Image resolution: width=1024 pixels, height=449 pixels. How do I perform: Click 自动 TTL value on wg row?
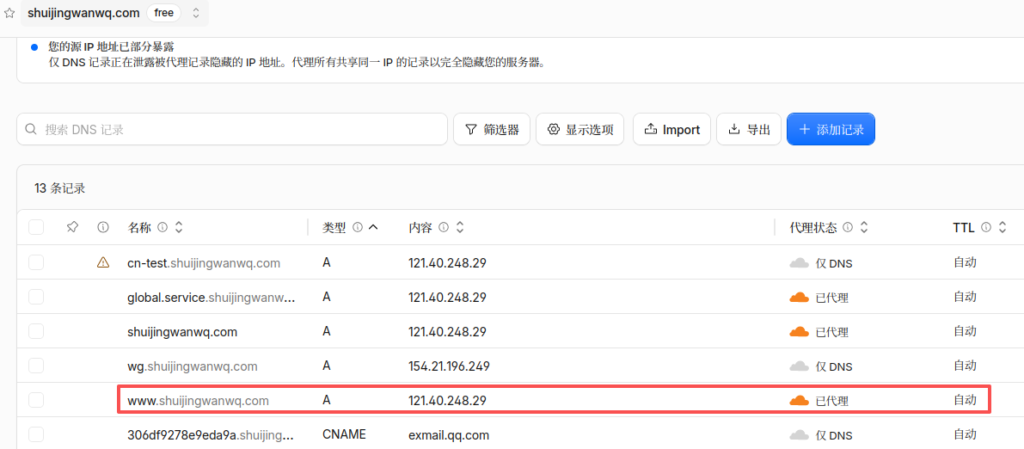(965, 365)
